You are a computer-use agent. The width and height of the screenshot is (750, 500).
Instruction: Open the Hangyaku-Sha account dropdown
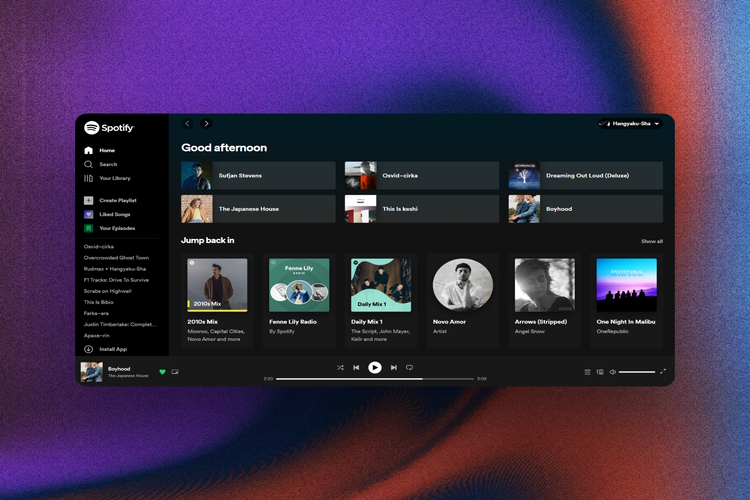[x=630, y=123]
